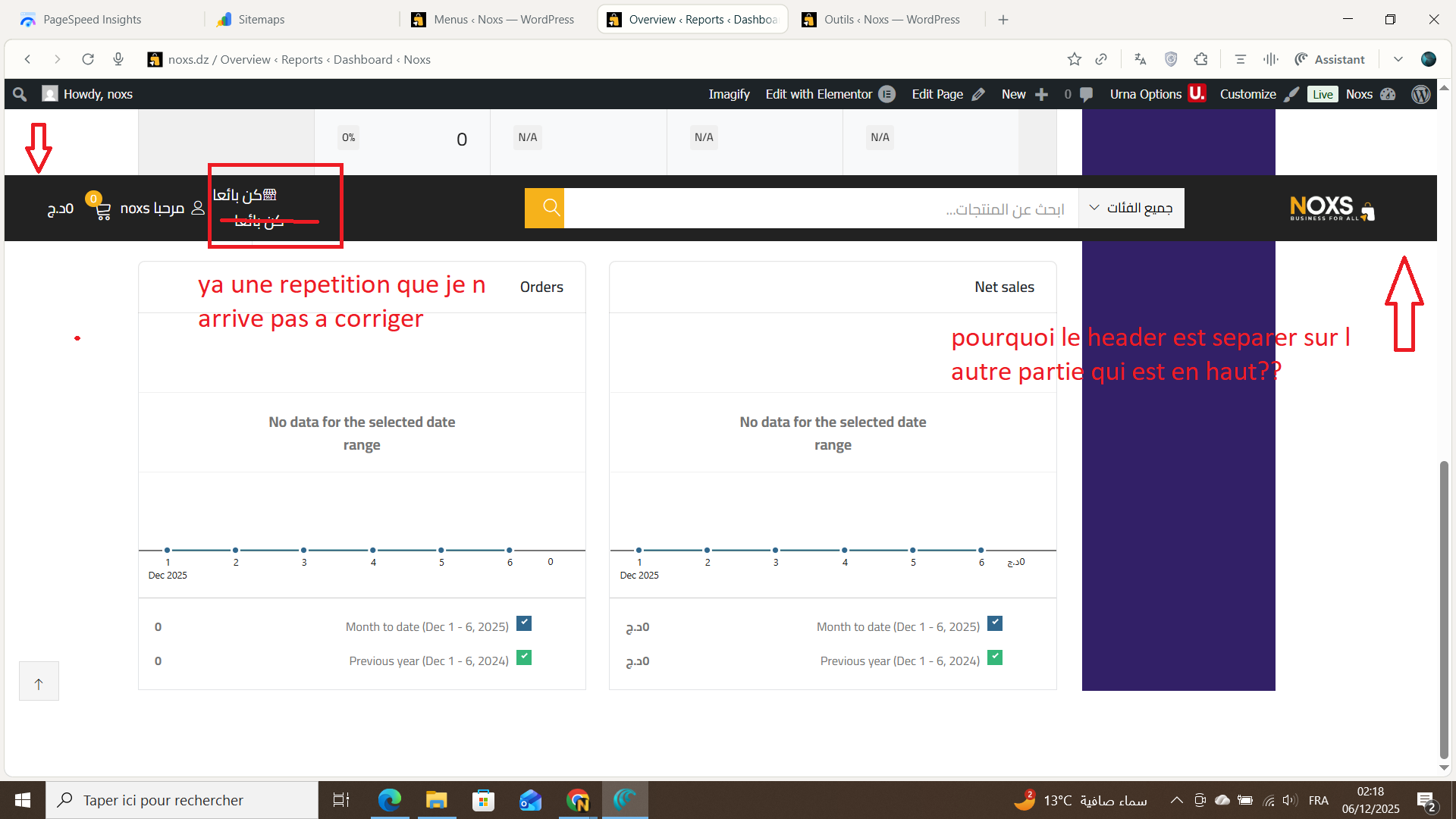Open the extensions puzzle icon
Screen dimensions: 1456x819
pos(1200,59)
